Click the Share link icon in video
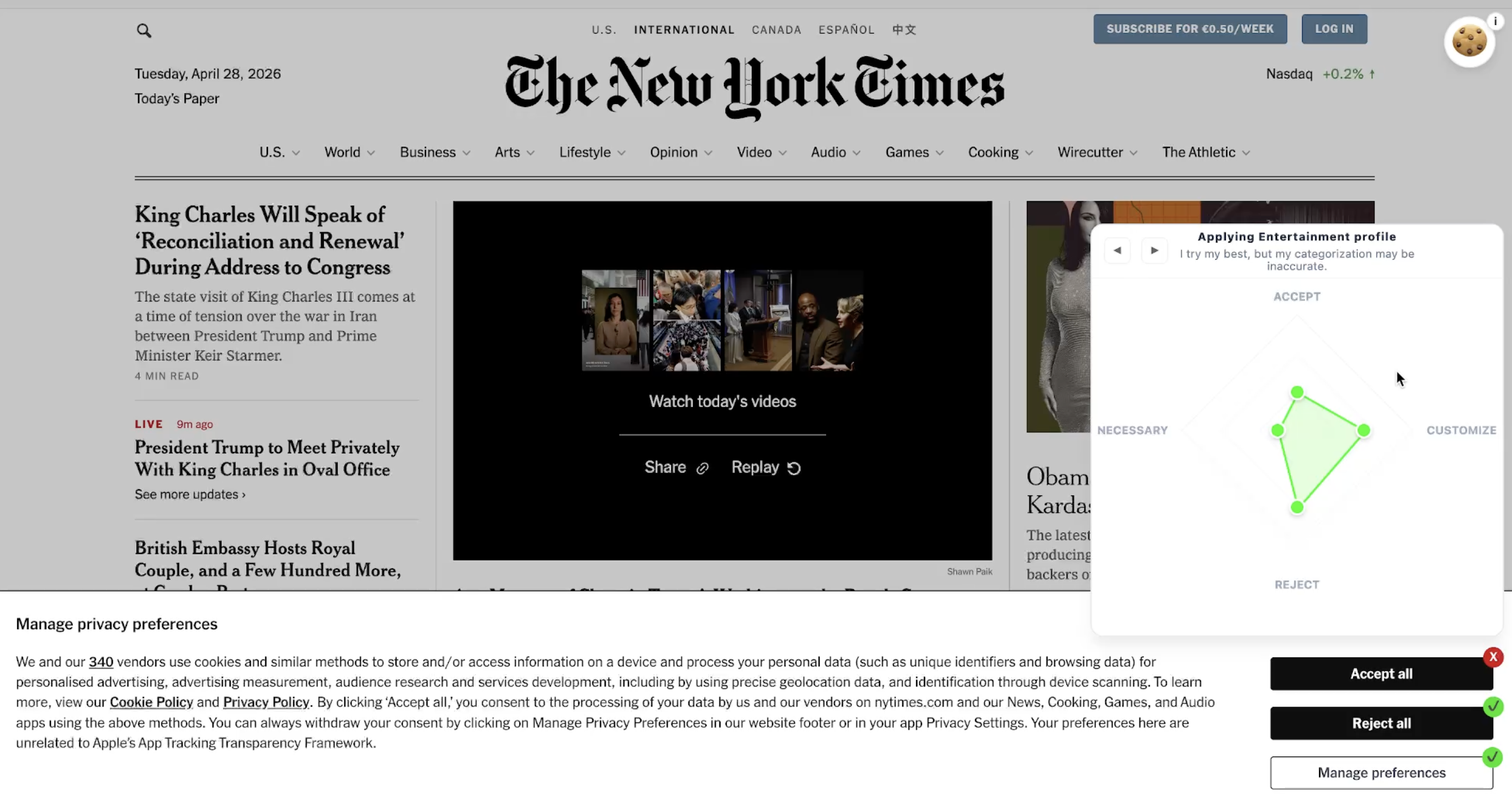 coord(702,468)
